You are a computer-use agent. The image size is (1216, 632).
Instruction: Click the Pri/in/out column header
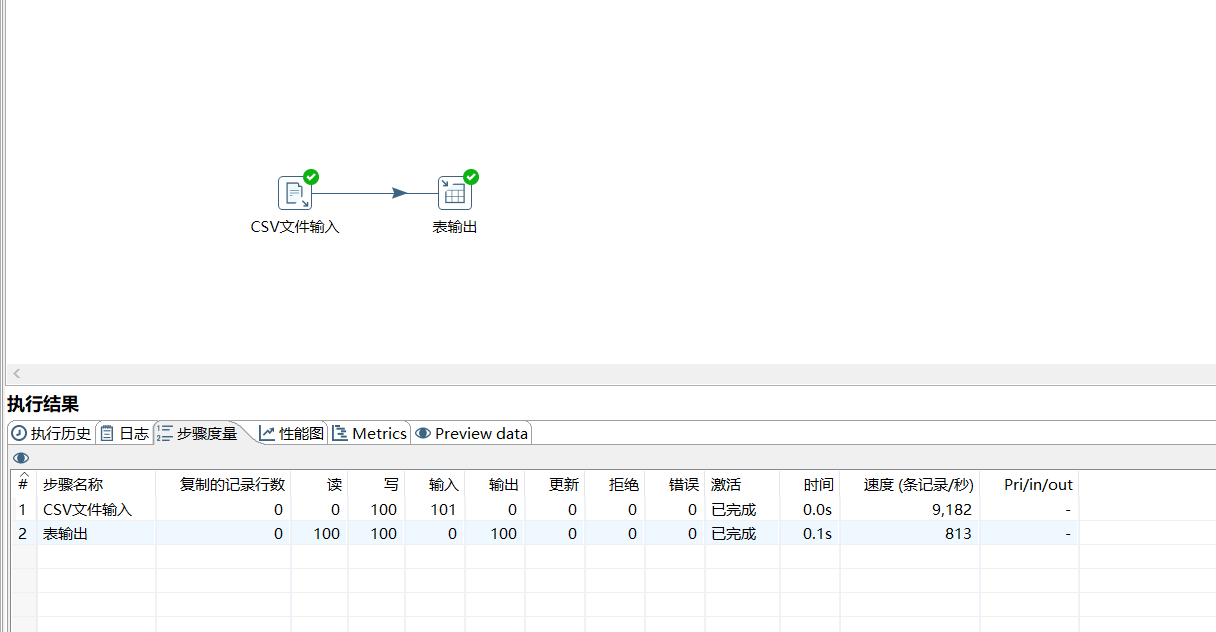1029,484
